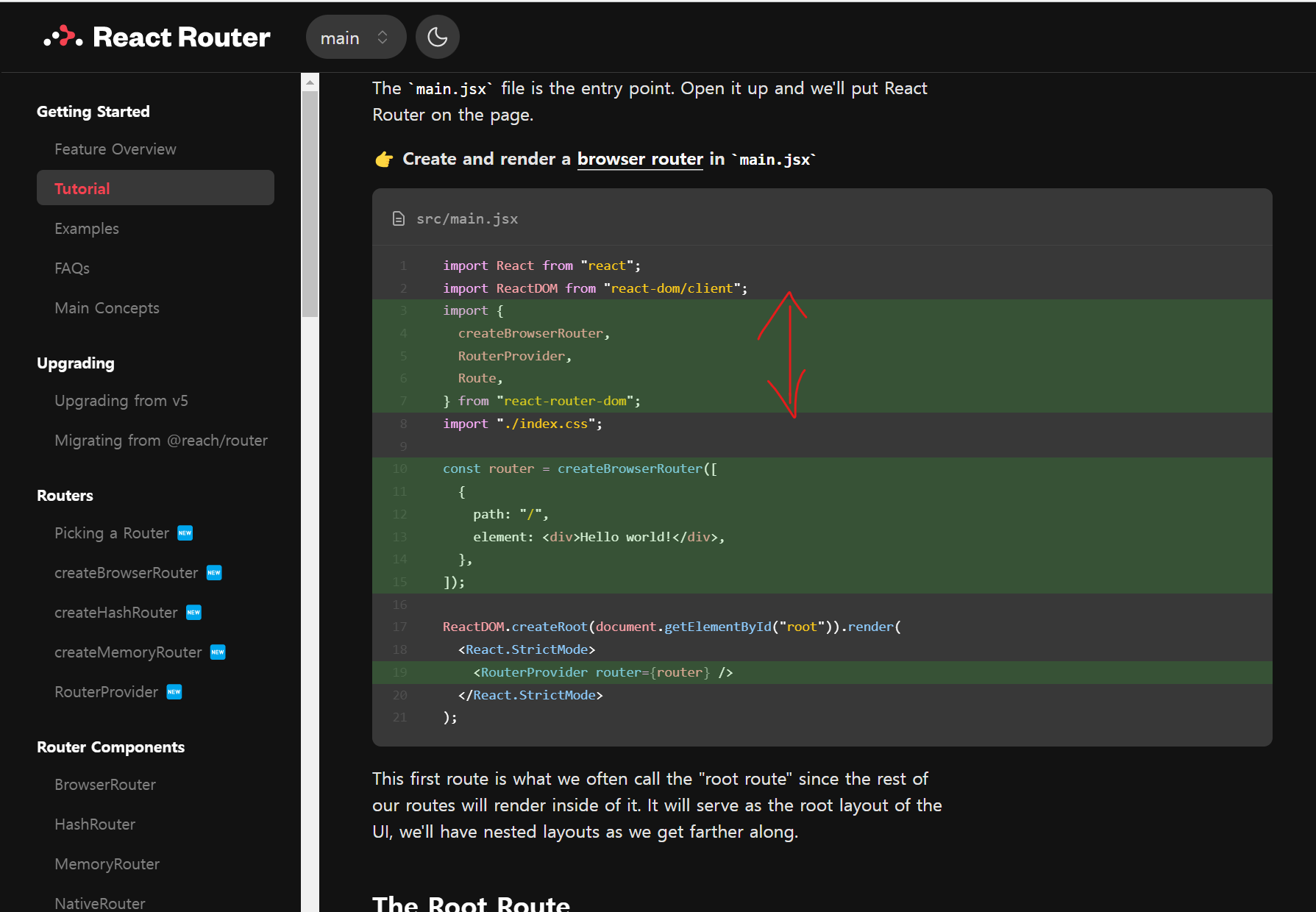The height and width of the screenshot is (912, 1316).
Task: Open the FAQs page
Action: click(x=72, y=268)
